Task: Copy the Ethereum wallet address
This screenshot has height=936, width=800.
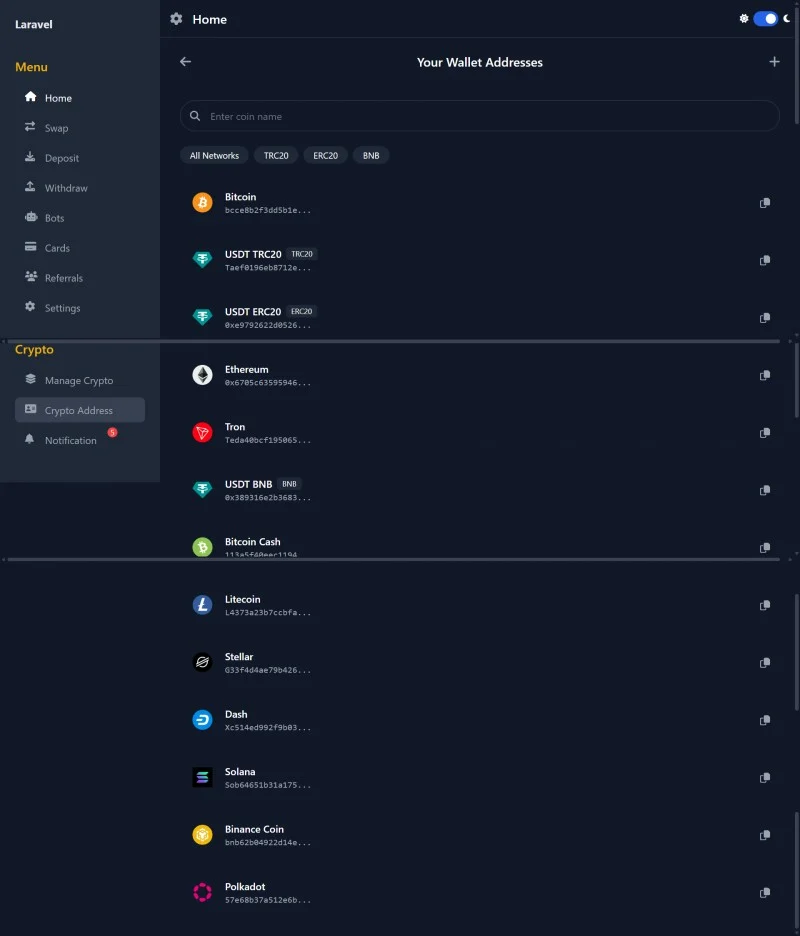Action: coord(764,375)
